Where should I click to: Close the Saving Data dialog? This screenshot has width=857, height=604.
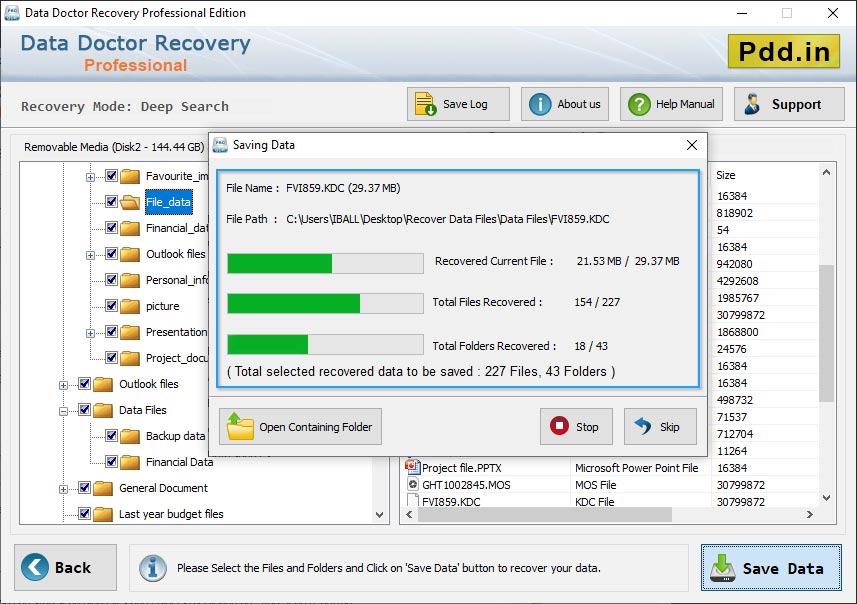691,145
